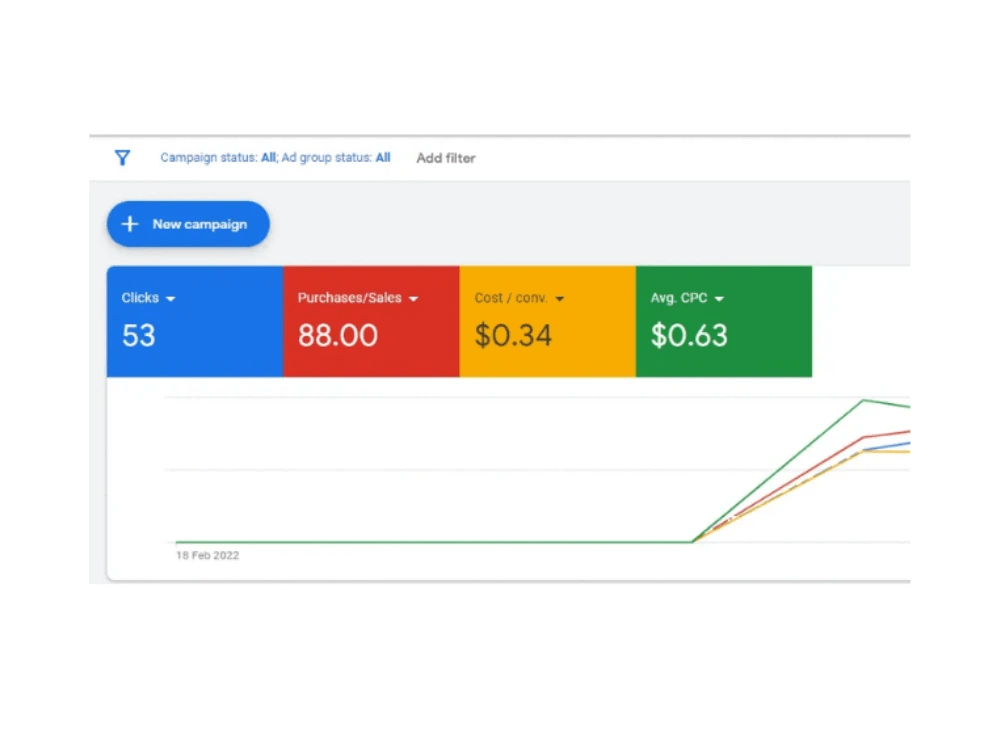Select the red scorecard value 88.00
This screenshot has height=750, width=1000.
(337, 335)
